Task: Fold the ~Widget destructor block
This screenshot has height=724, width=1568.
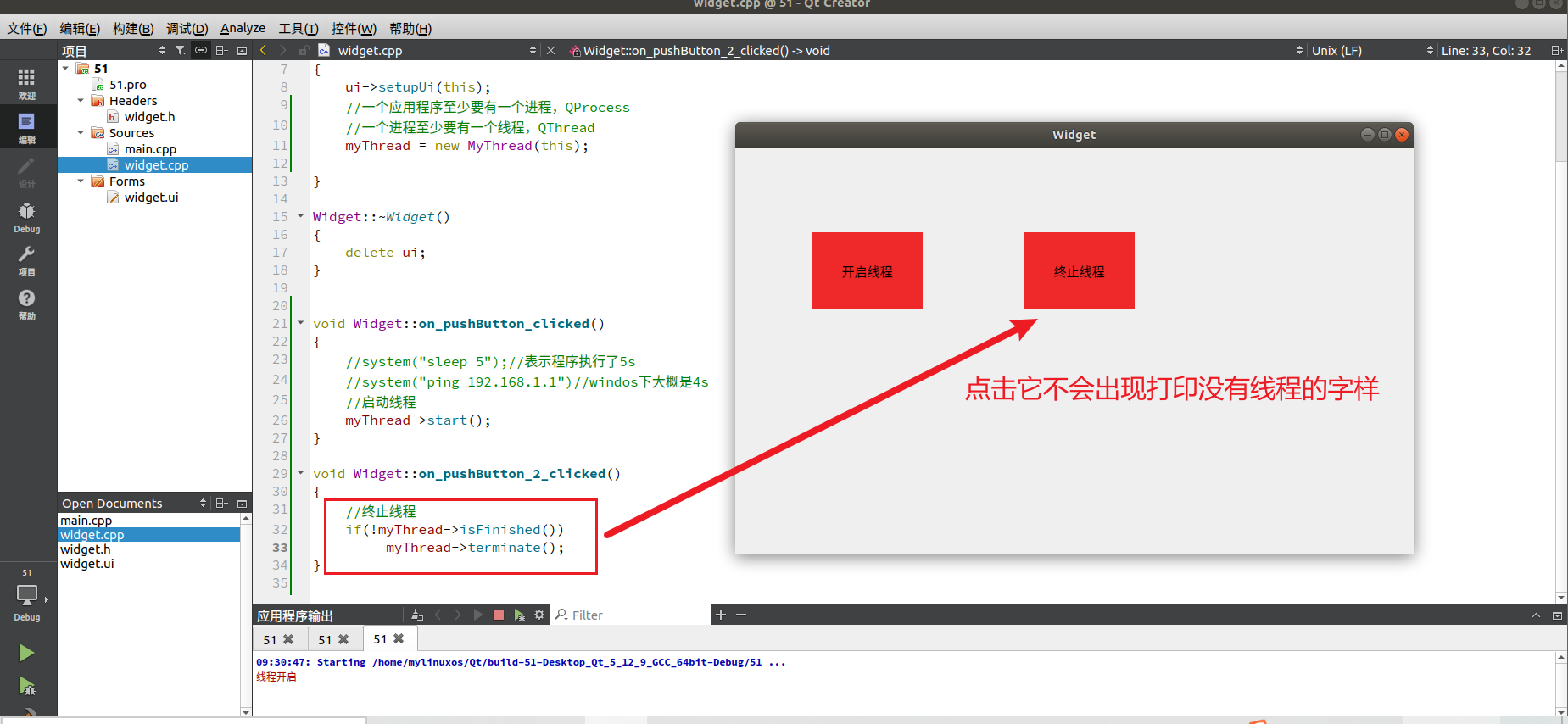Action: (300, 216)
